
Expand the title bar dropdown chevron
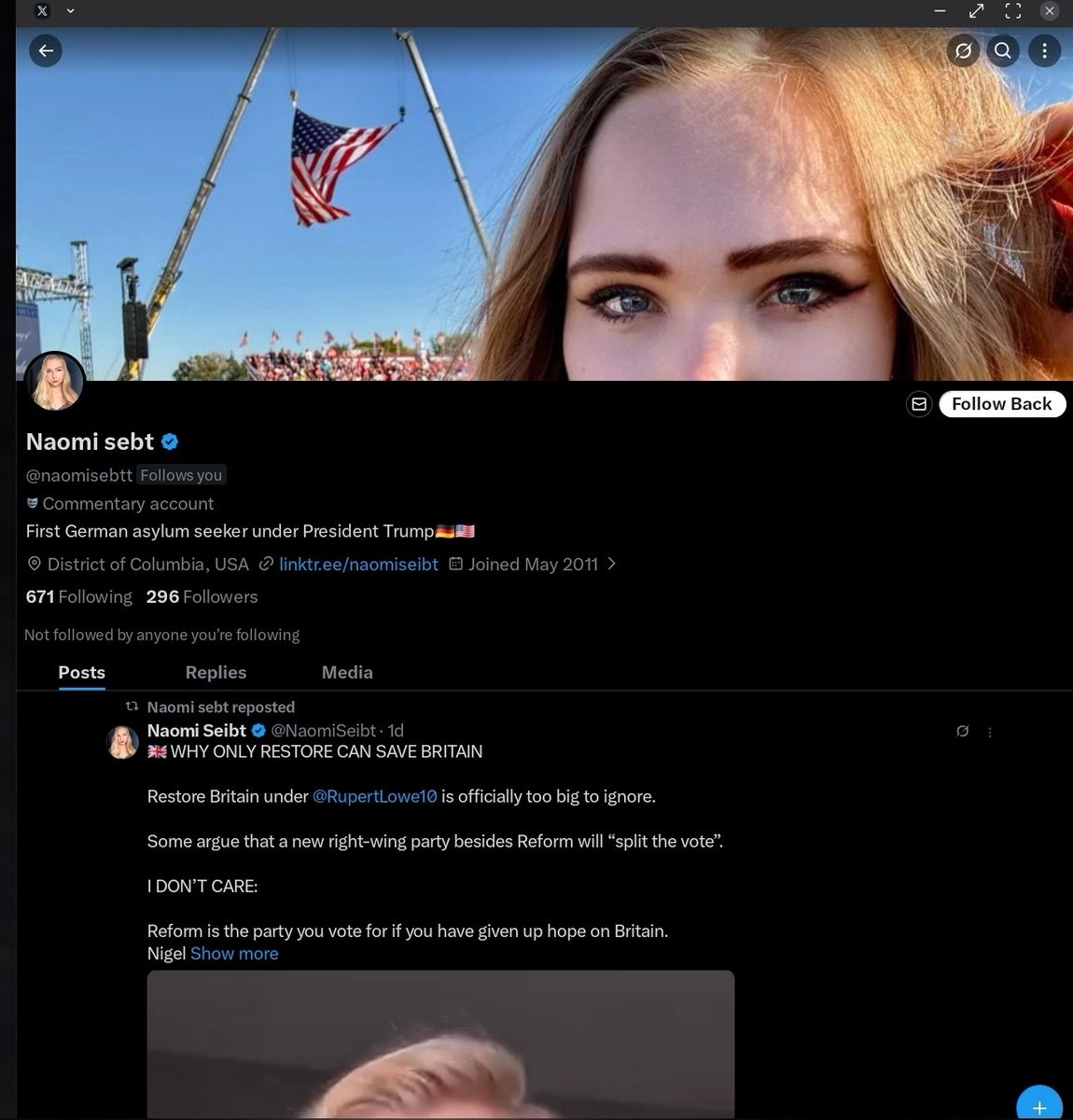(70, 11)
